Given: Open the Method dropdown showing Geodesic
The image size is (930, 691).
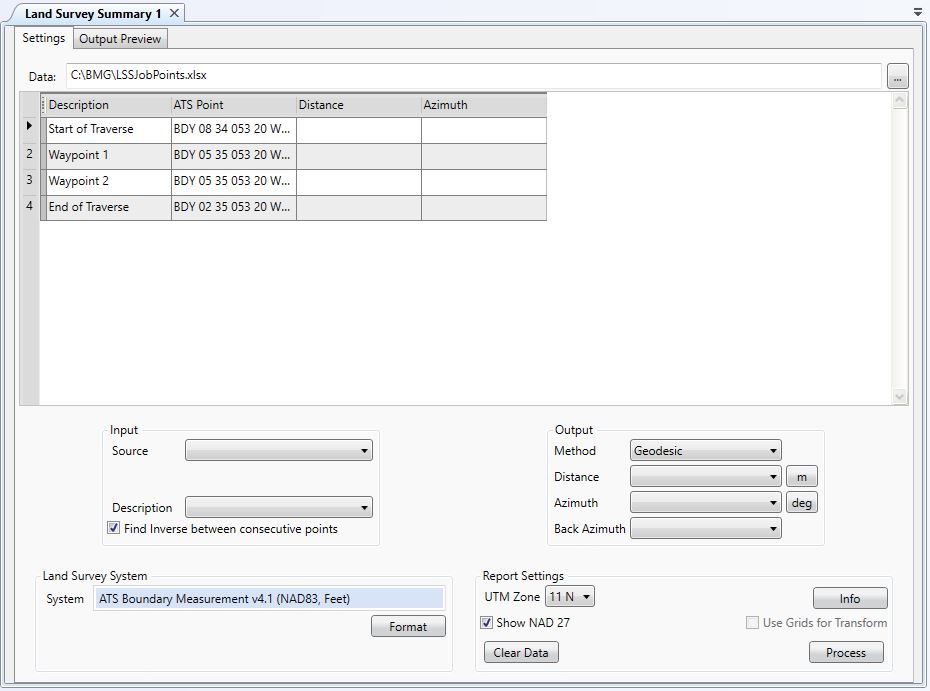Looking at the screenshot, I should click(705, 451).
